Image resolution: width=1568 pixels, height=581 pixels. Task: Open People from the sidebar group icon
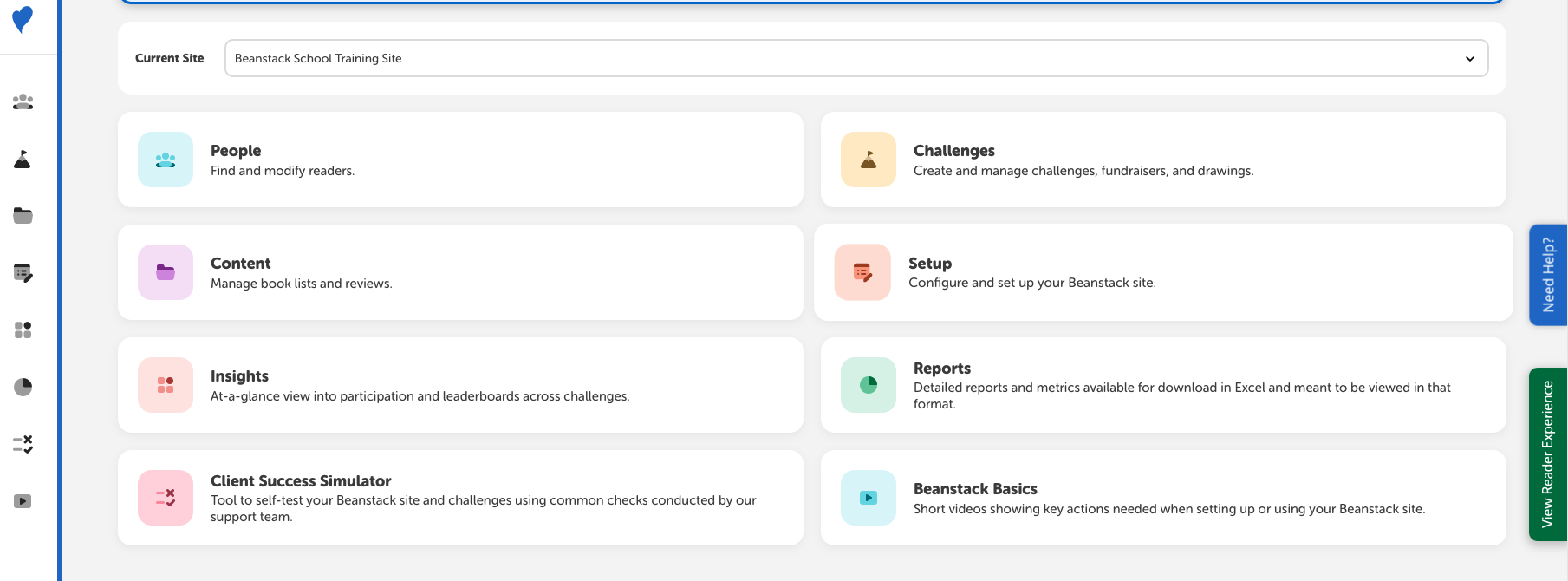pos(23,101)
